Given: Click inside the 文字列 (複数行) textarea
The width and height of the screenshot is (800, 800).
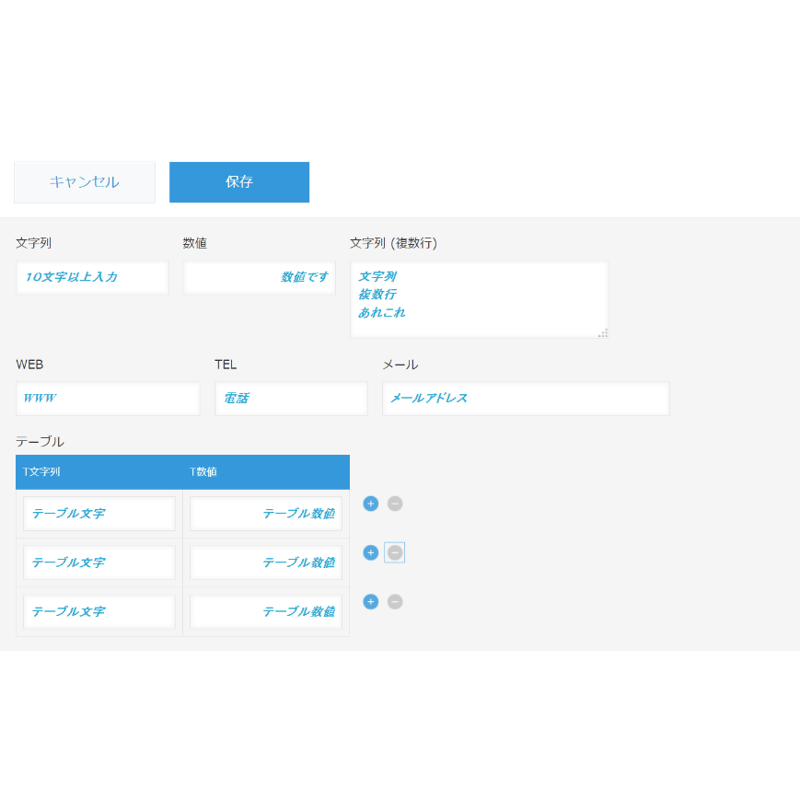Looking at the screenshot, I should [x=479, y=299].
